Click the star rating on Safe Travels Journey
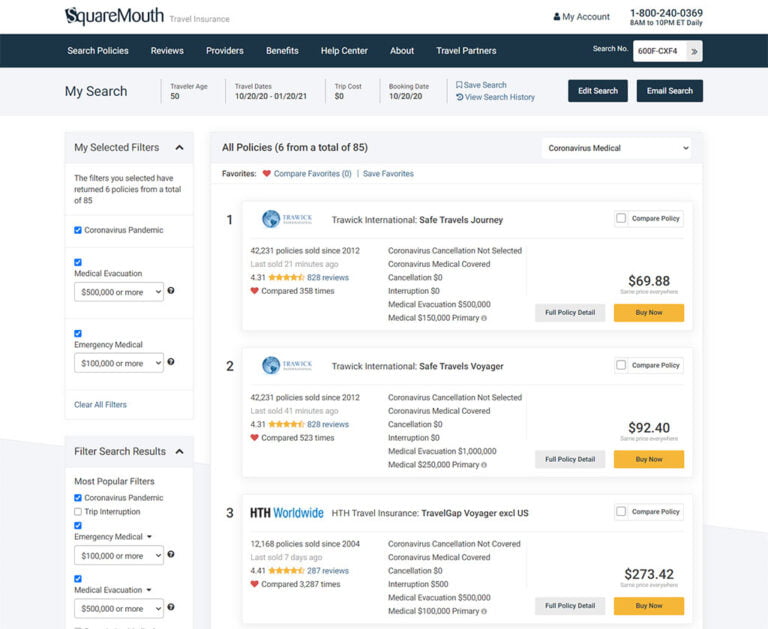768x629 pixels. coord(287,277)
